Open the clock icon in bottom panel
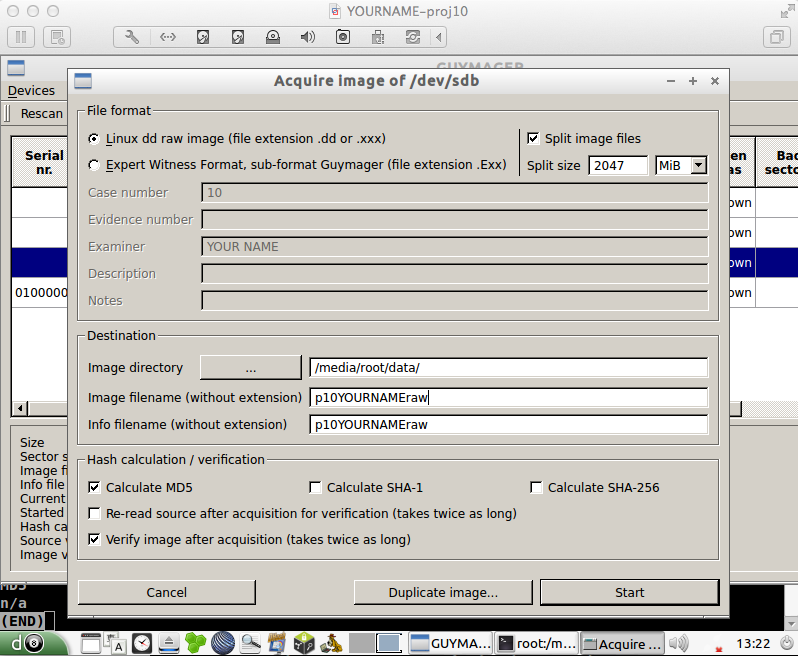The height and width of the screenshot is (656, 798). [x=143, y=643]
